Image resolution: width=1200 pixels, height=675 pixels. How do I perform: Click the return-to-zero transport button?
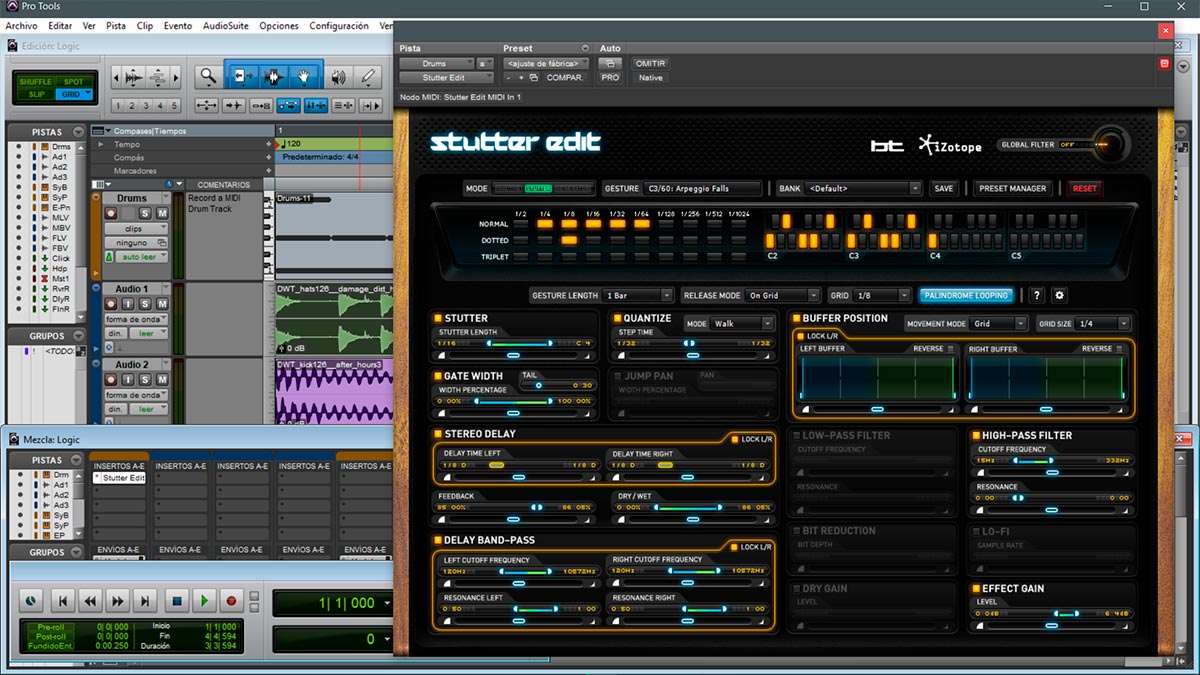pyautogui.click(x=62, y=601)
